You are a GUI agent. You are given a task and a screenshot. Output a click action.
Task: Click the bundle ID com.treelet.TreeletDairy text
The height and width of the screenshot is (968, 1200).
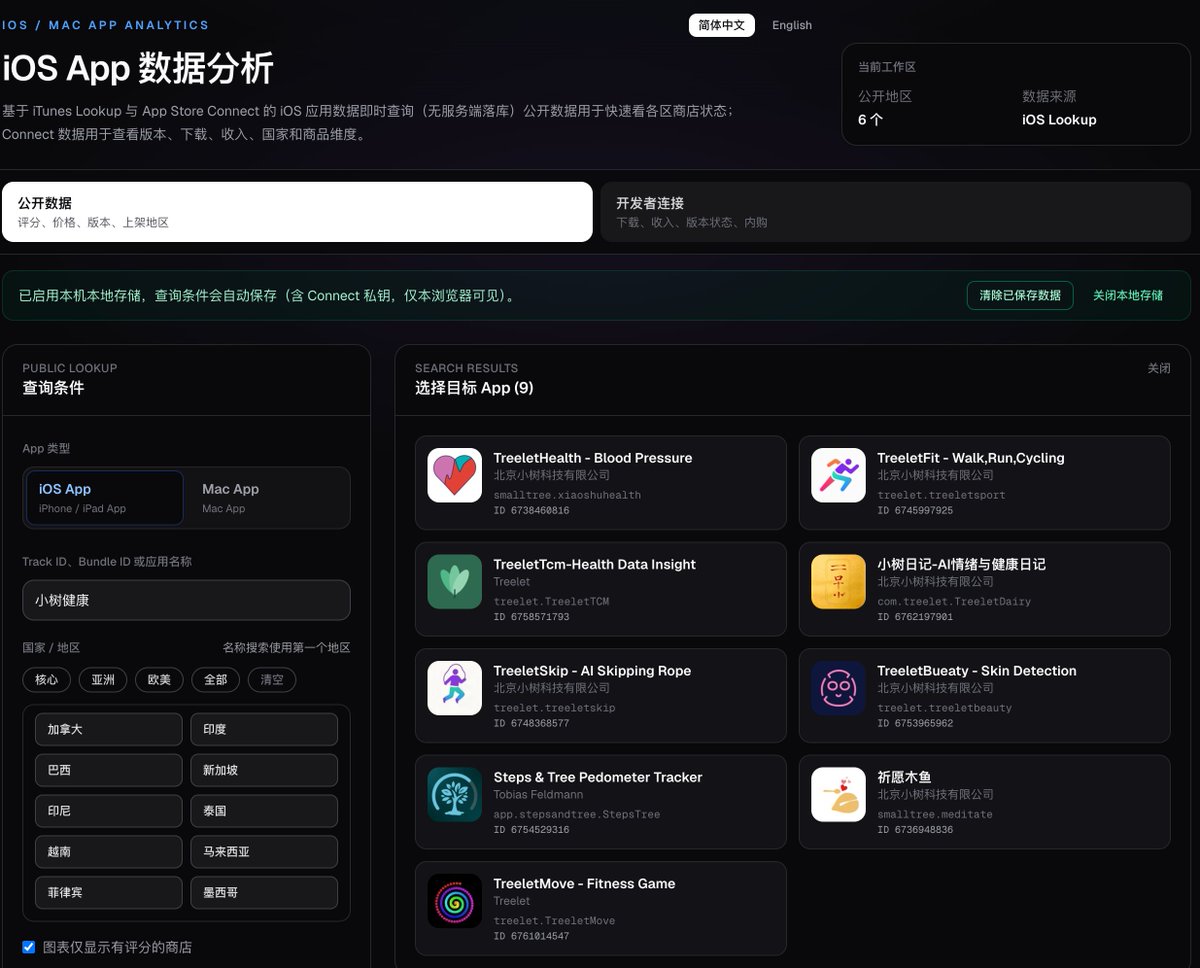[954, 601]
